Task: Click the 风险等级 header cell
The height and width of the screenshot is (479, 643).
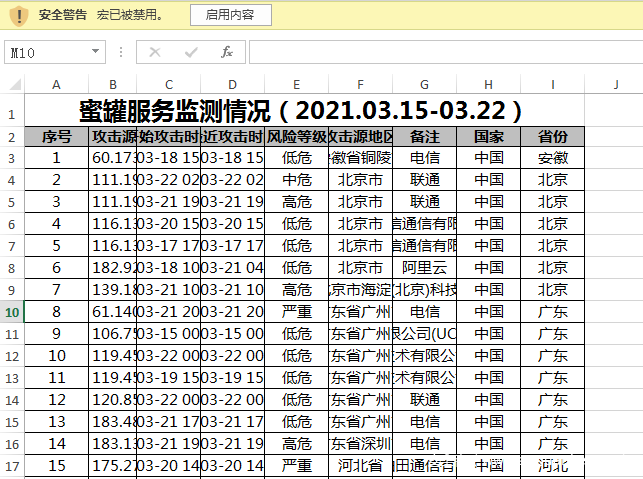Action: 296,137
